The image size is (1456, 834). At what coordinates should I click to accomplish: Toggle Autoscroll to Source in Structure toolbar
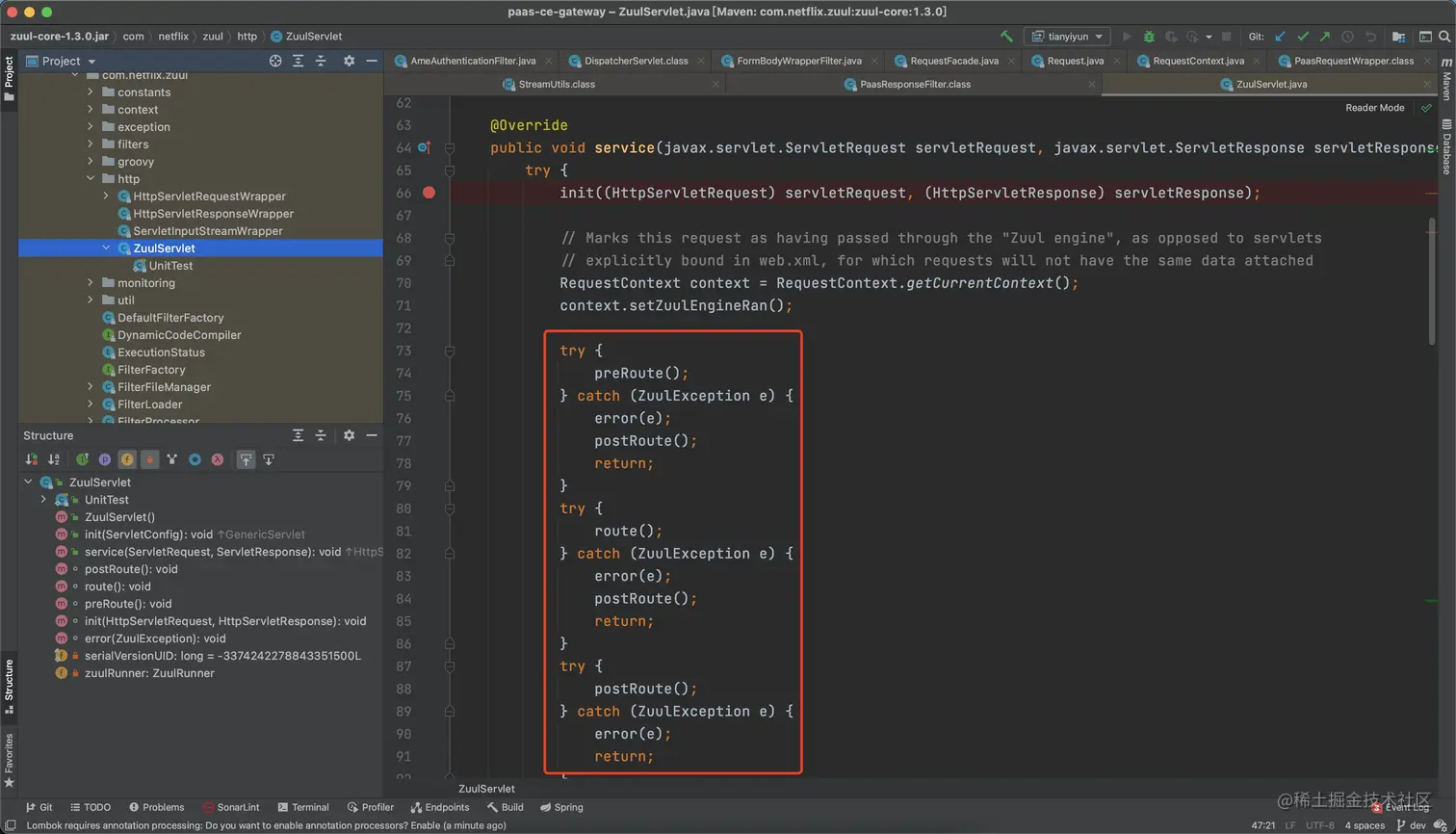click(x=247, y=459)
